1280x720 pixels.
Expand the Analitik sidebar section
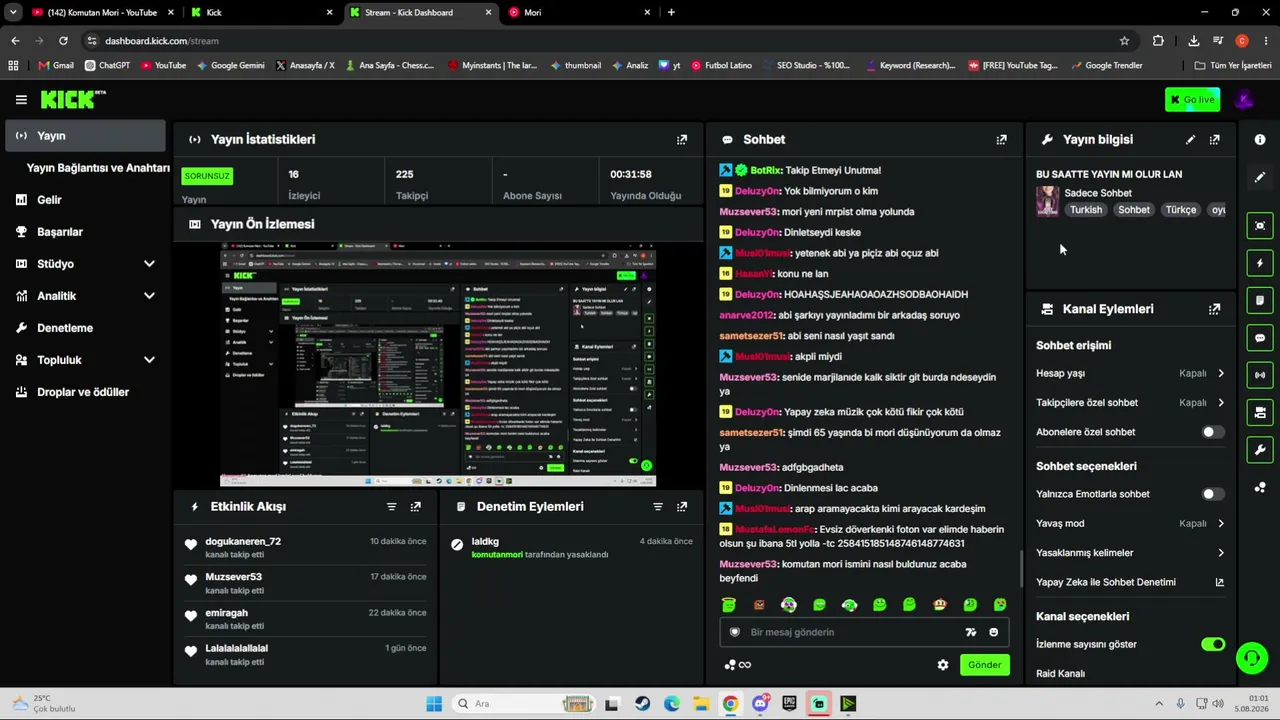pos(85,296)
